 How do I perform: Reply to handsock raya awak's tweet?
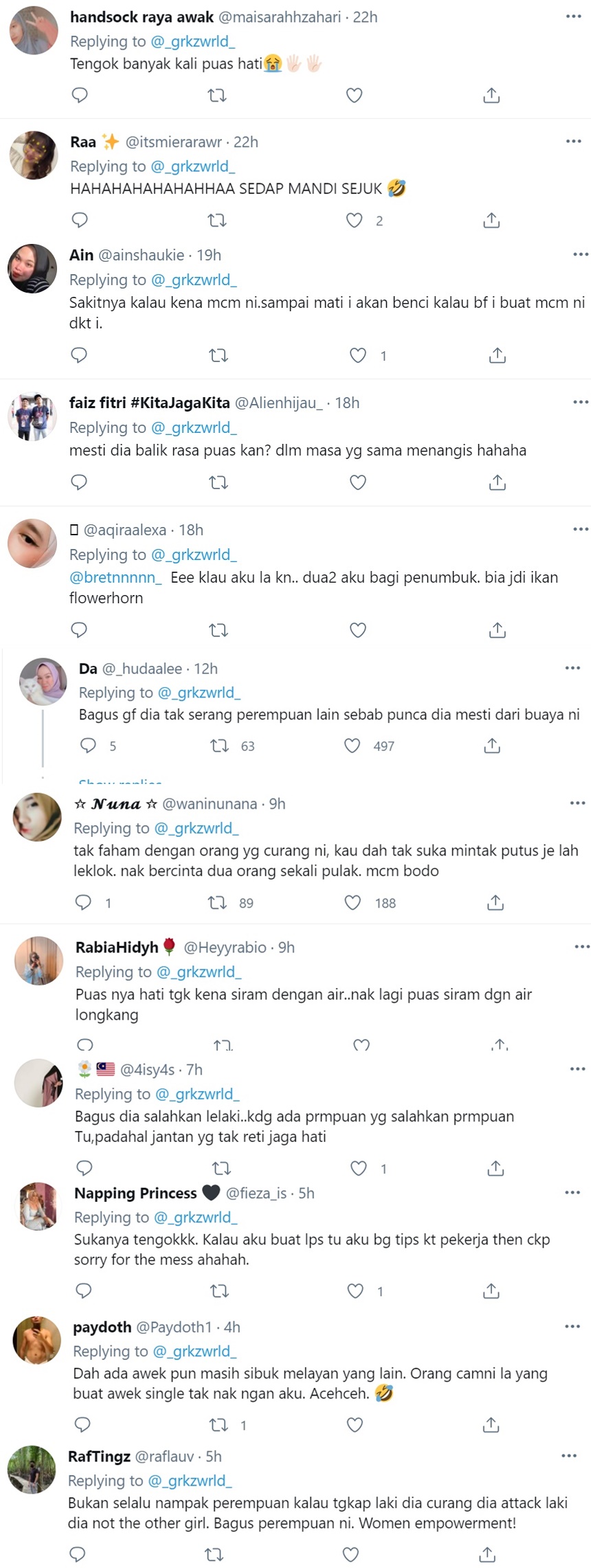(x=80, y=95)
